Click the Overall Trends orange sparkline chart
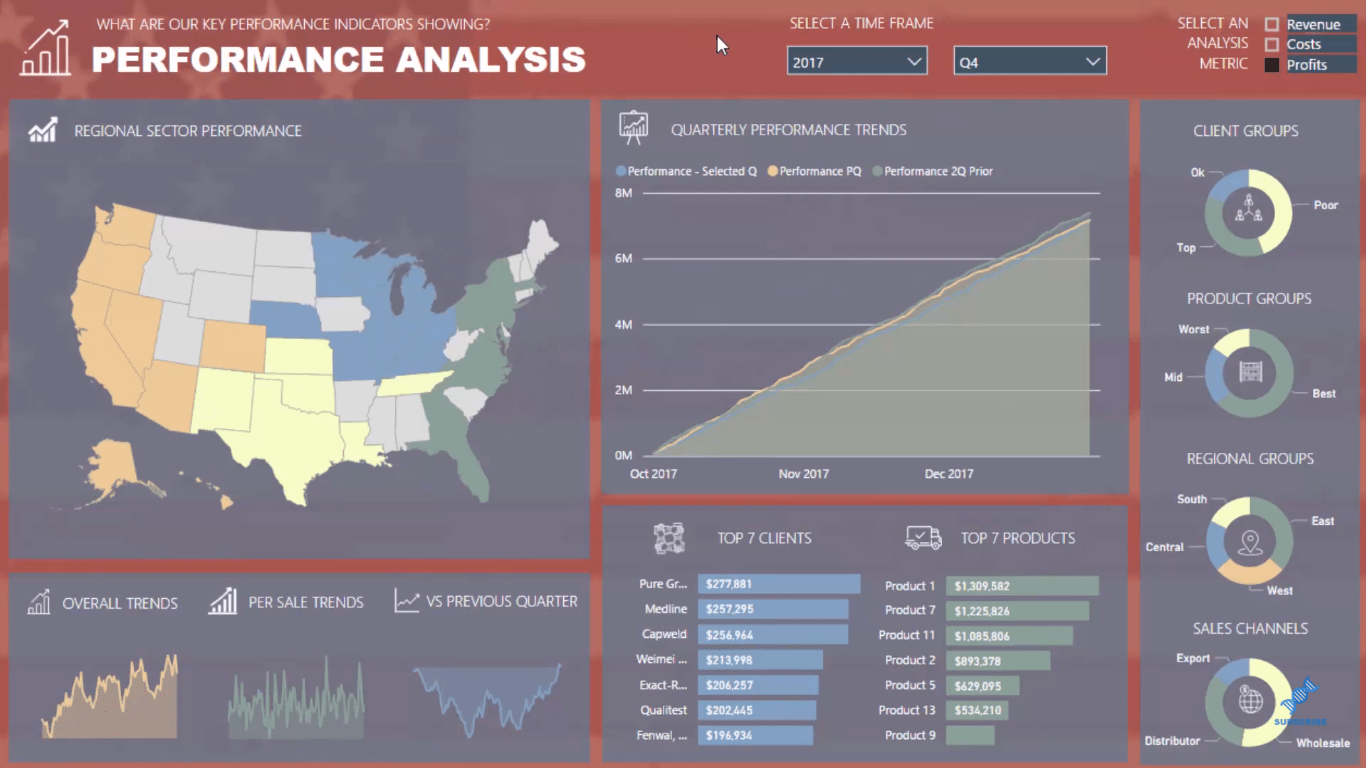This screenshot has width=1366, height=768. click(109, 697)
